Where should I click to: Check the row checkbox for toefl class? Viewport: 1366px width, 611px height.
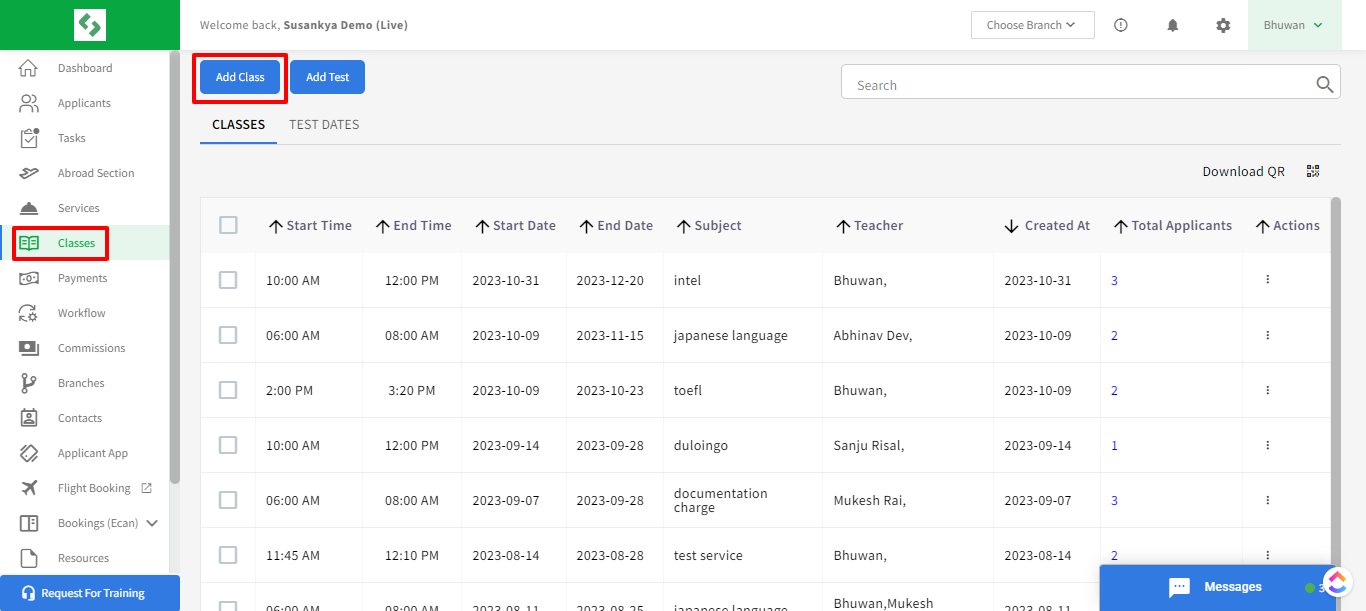pyautogui.click(x=228, y=389)
